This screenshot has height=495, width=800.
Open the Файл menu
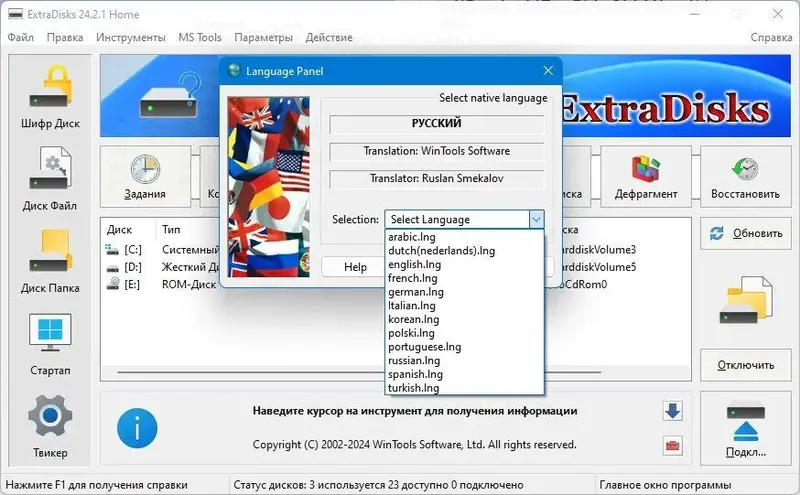pos(20,37)
